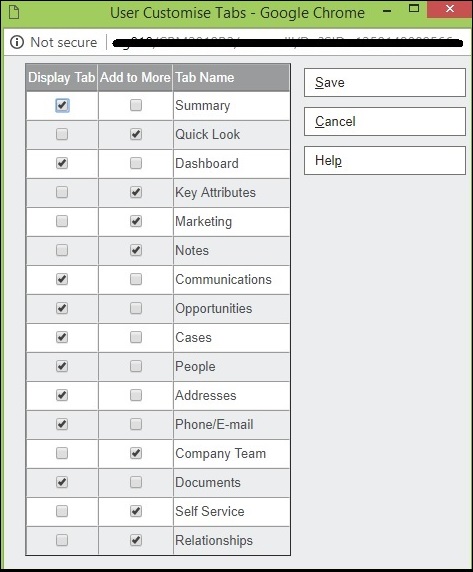The height and width of the screenshot is (572, 473).
Task: Disable Add to More for Notes
Action: point(136,250)
